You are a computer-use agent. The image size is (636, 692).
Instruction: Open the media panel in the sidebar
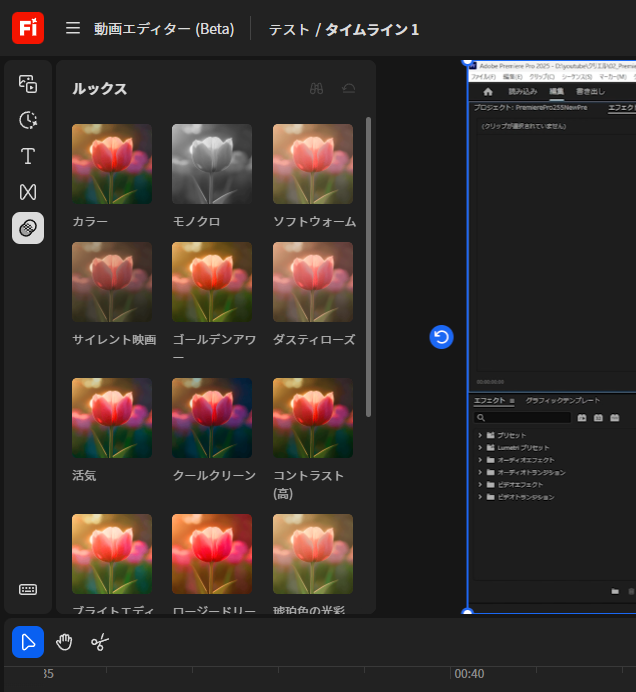click(28, 84)
